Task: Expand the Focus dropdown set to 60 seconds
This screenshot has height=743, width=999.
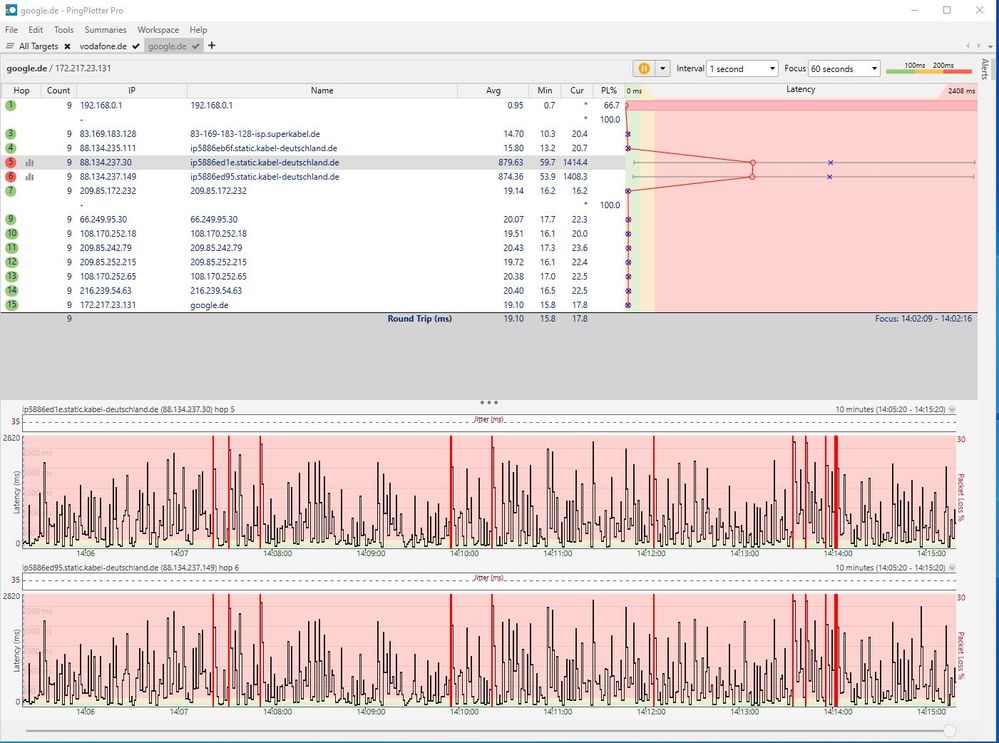Action: coord(844,69)
